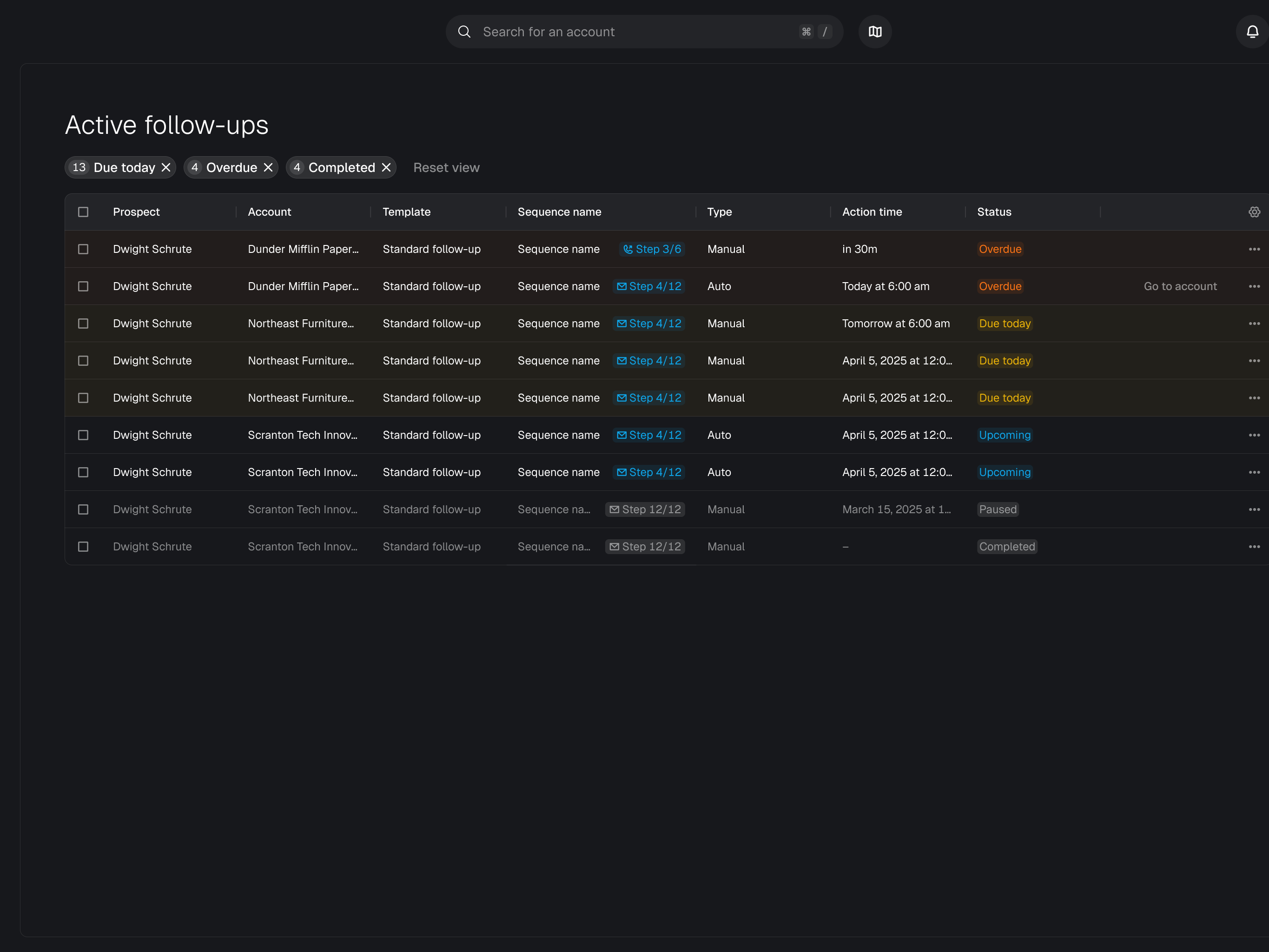The width and height of the screenshot is (1269, 952).
Task: Click the Step 12/12 badge in the Paused row
Action: (x=645, y=509)
